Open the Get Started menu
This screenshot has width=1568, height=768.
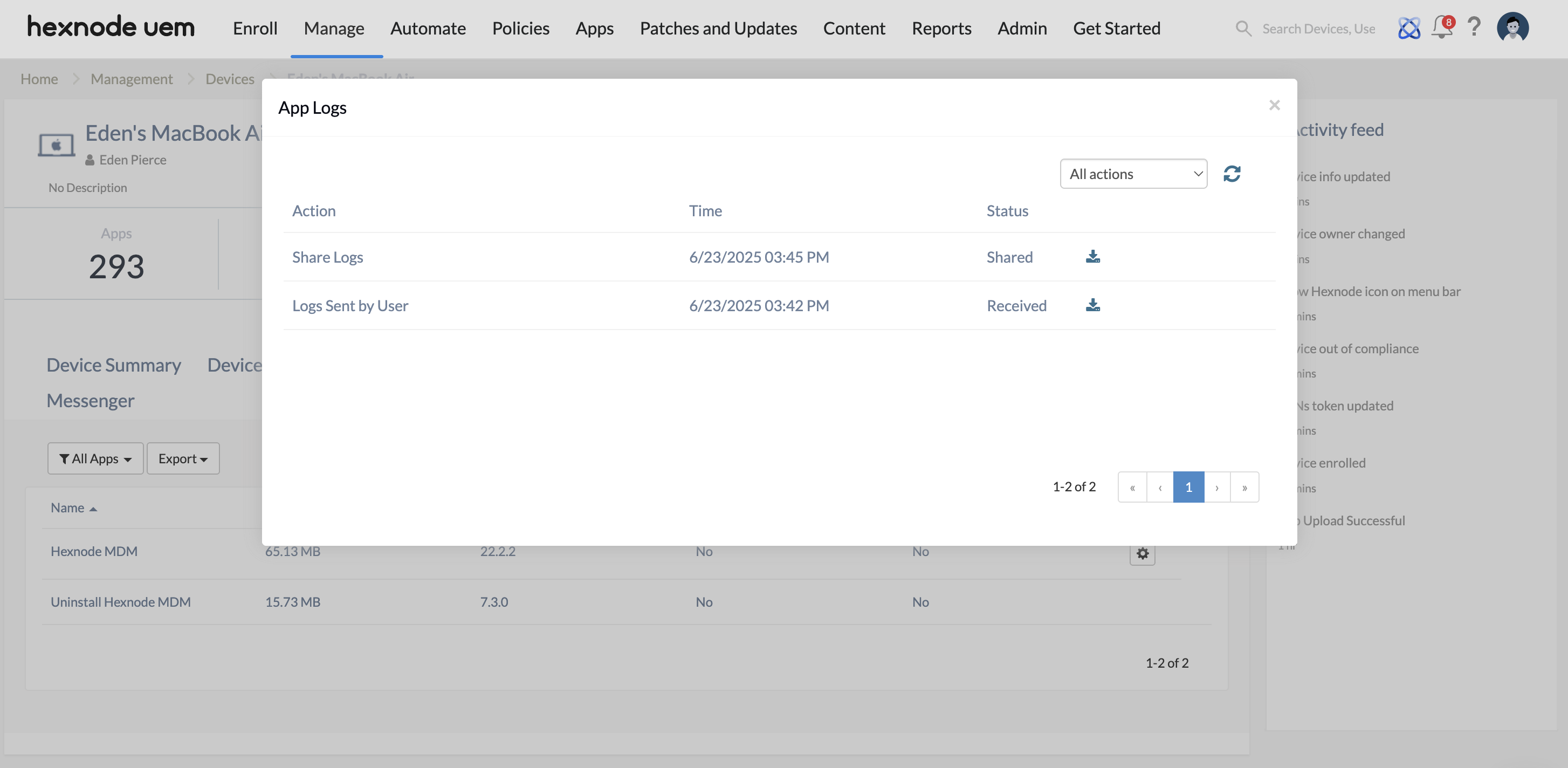(1116, 28)
